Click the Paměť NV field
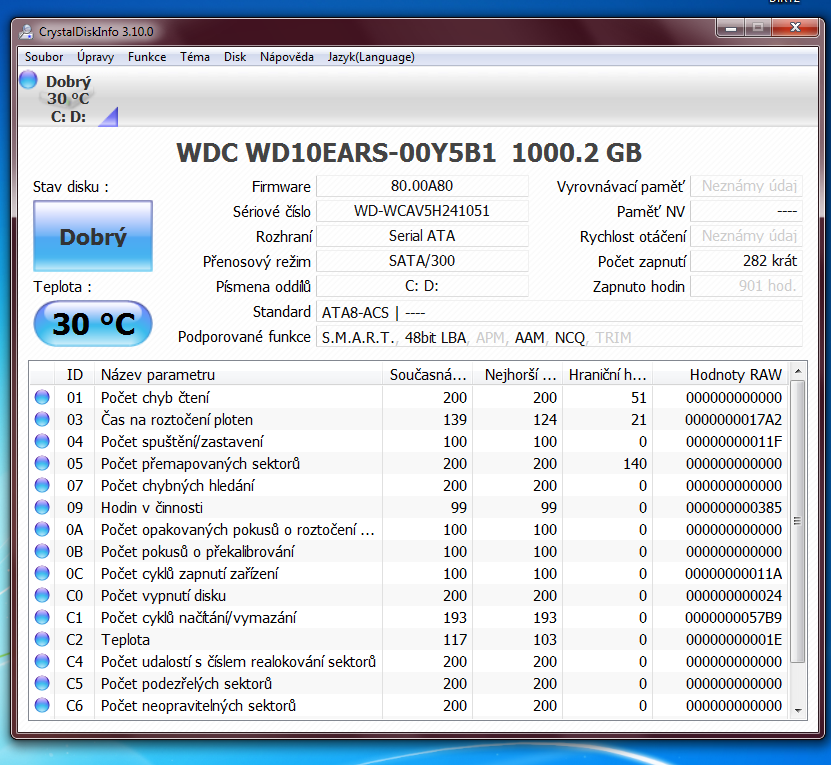The width and height of the screenshot is (831, 765). 746,211
